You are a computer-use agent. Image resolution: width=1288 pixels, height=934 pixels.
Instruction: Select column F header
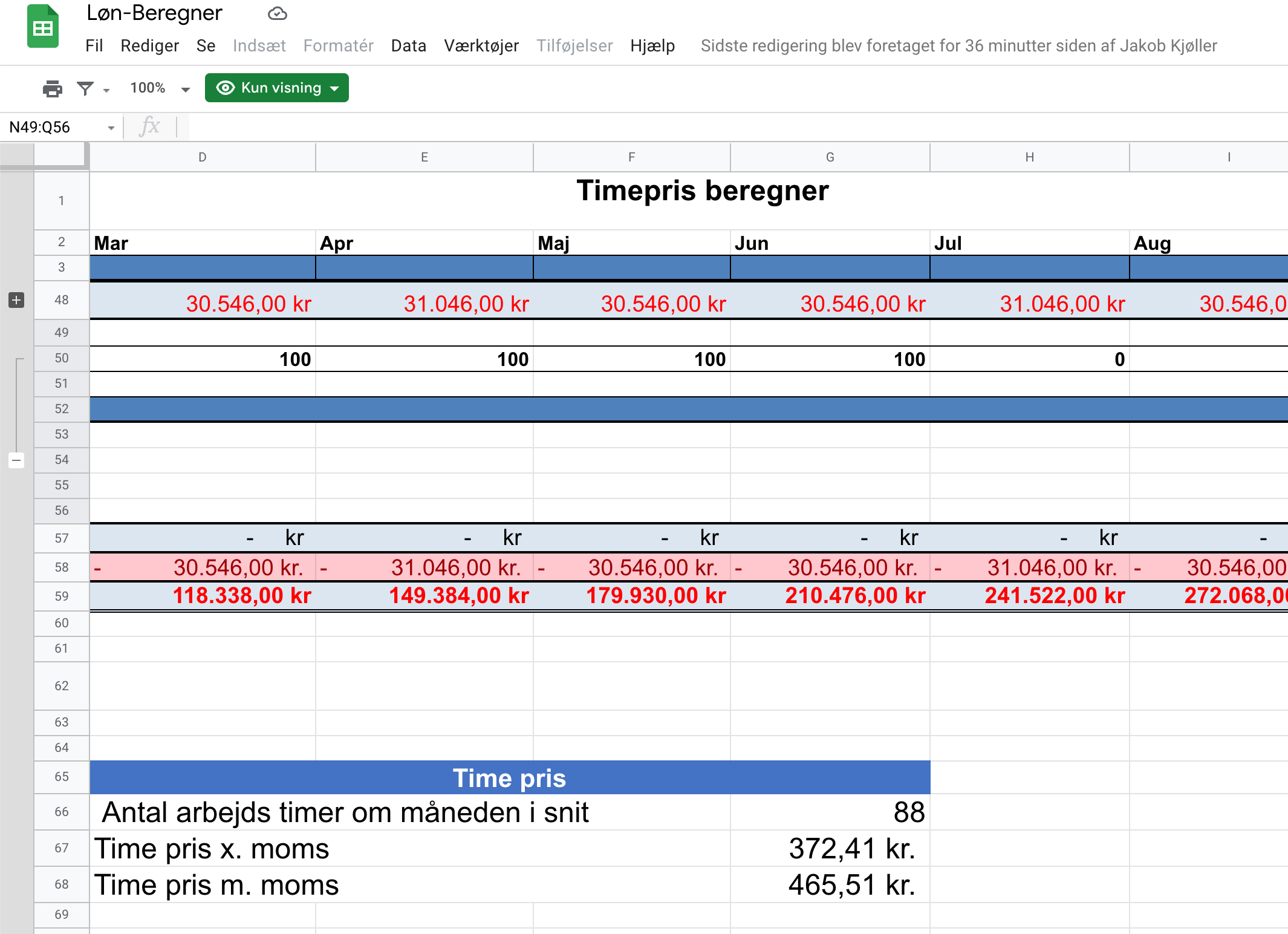[632, 157]
